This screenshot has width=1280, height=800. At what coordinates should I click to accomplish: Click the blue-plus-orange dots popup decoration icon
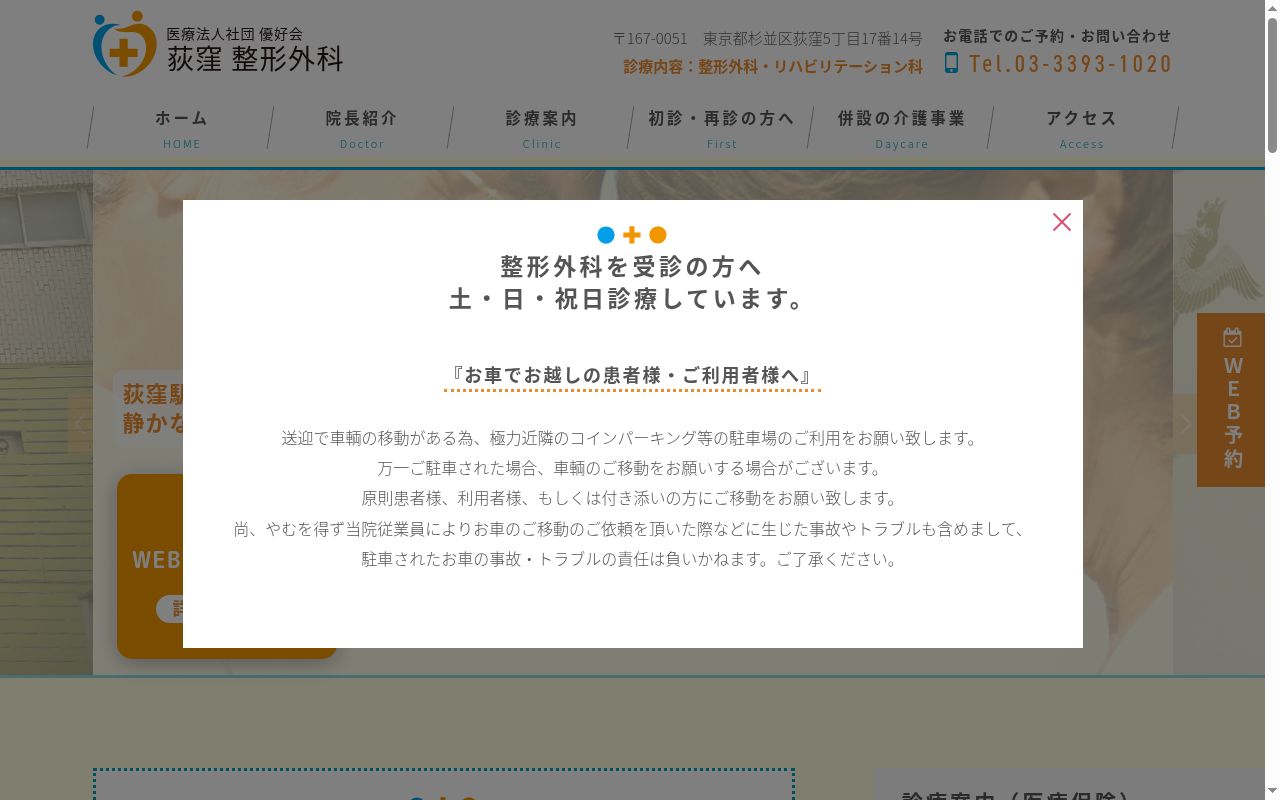point(632,235)
